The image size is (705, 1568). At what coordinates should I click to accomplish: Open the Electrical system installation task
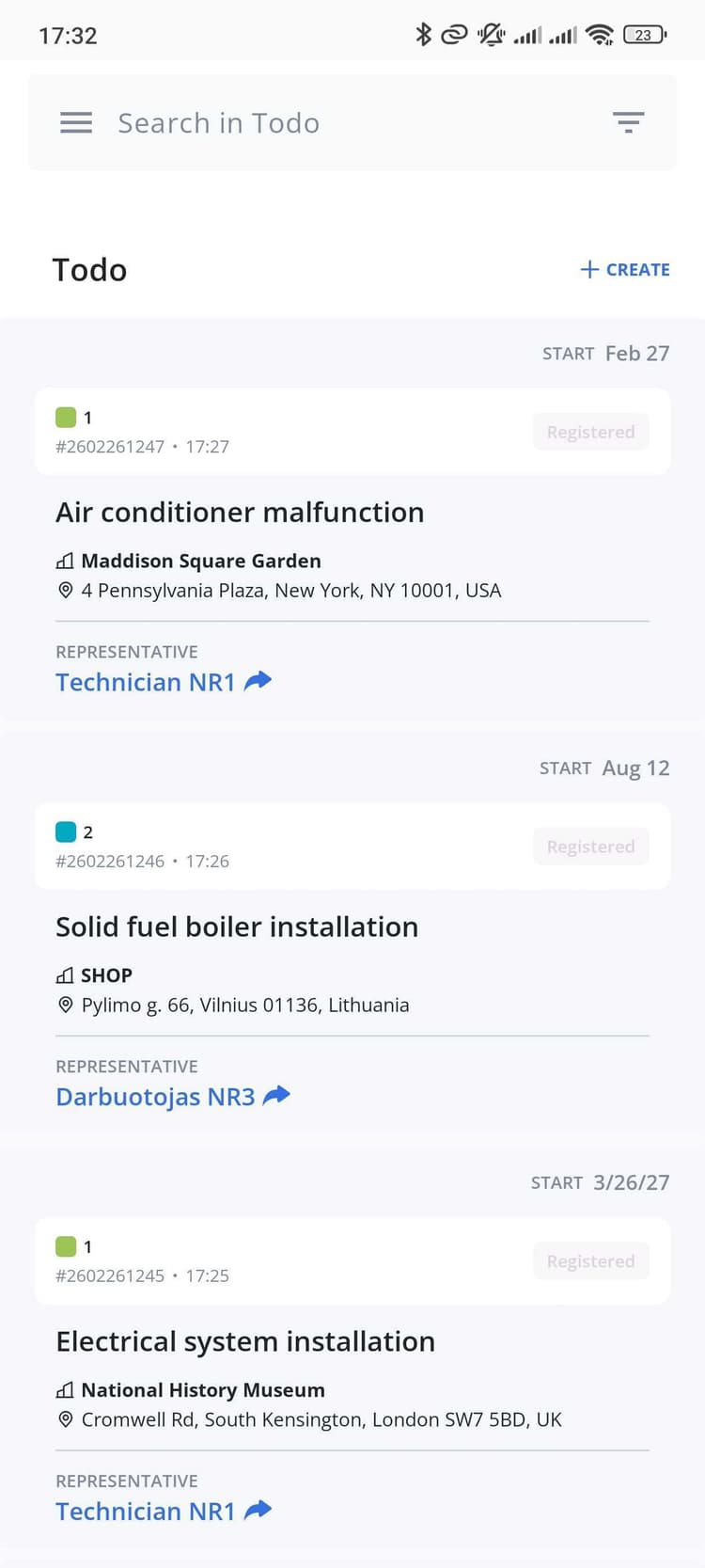tap(245, 1341)
